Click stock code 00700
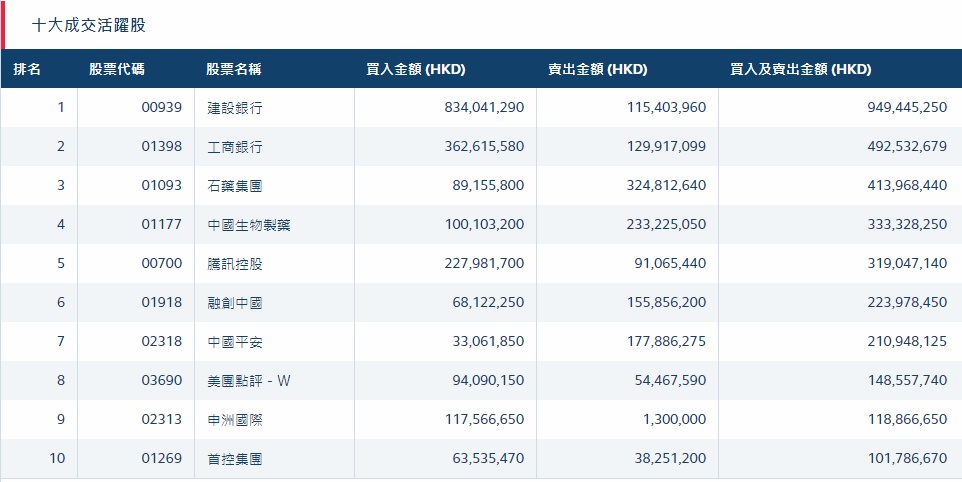 (x=162, y=264)
